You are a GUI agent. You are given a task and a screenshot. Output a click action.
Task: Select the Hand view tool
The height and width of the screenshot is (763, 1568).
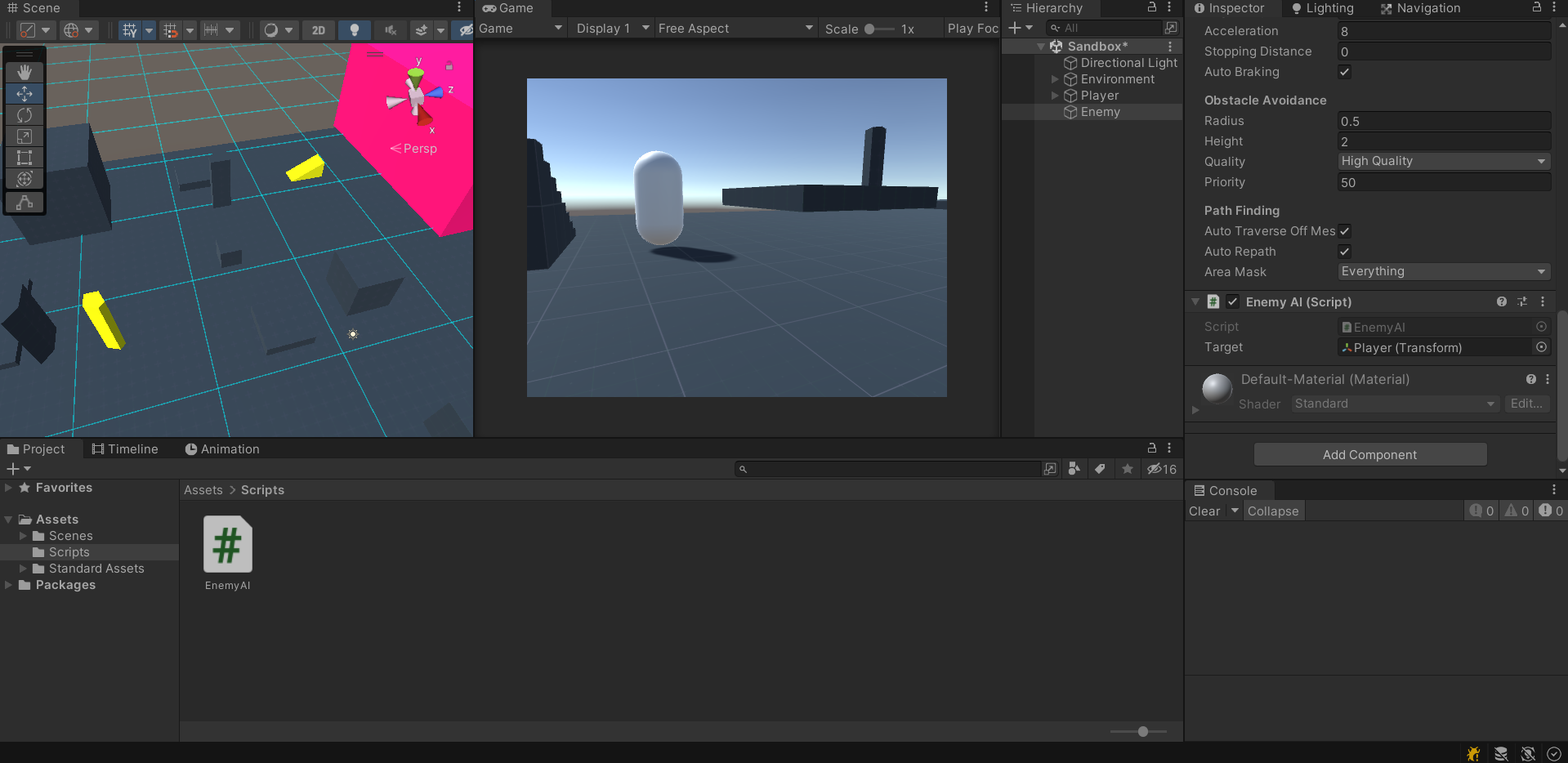pos(25,72)
